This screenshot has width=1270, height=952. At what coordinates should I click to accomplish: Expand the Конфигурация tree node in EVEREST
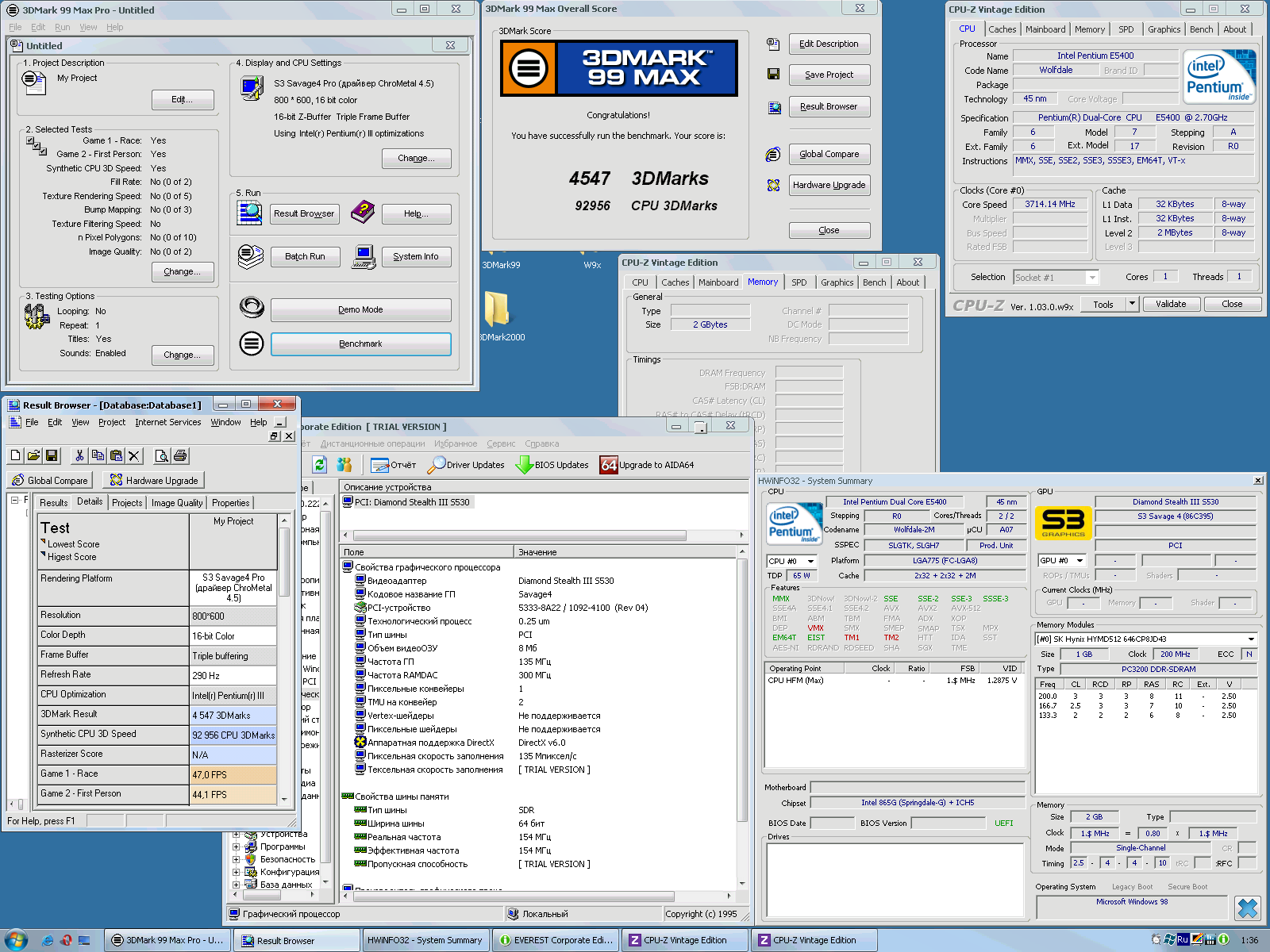236,872
